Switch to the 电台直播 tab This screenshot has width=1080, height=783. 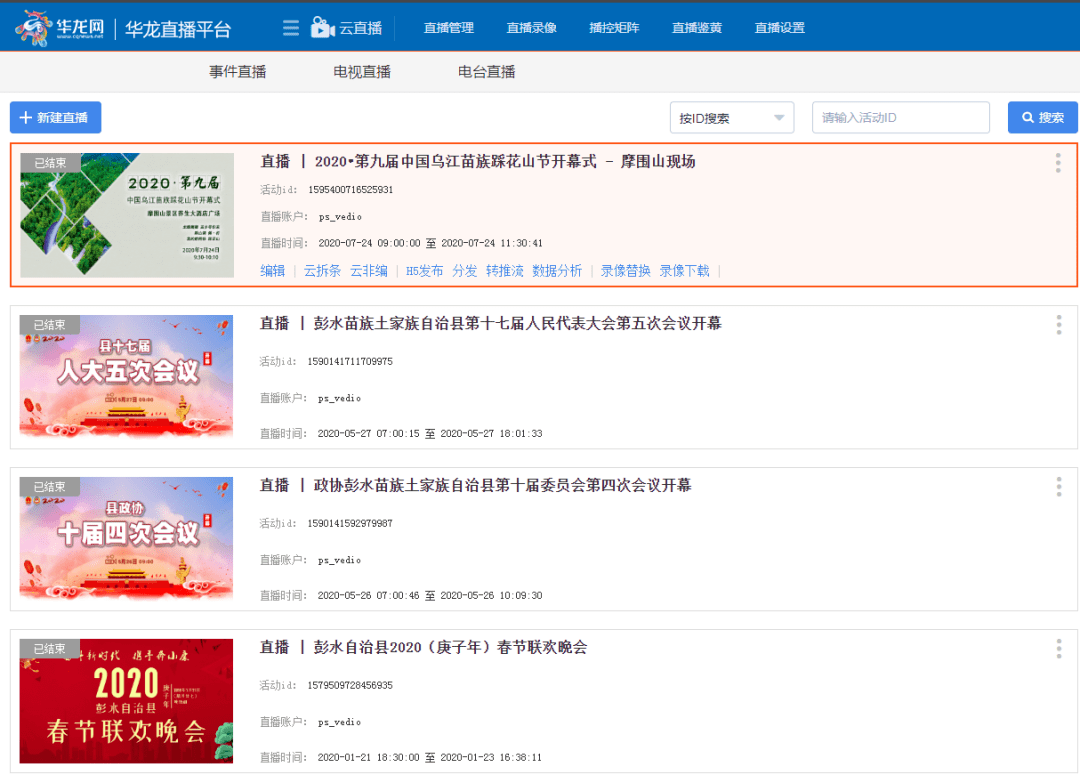click(486, 72)
